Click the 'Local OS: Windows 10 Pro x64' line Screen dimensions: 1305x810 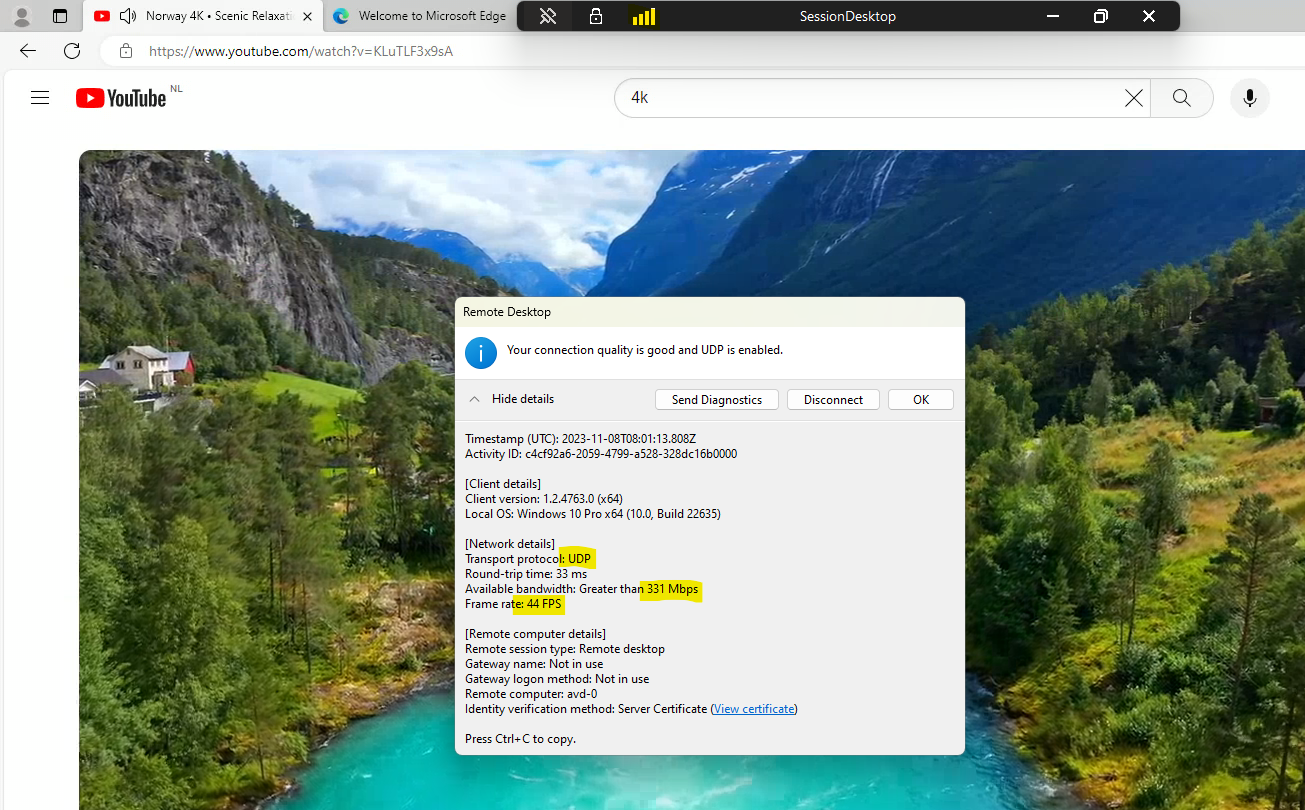click(x=593, y=514)
